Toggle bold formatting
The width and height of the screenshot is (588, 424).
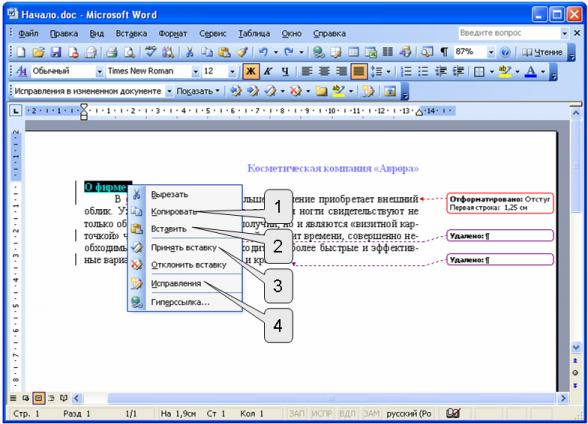[x=250, y=71]
